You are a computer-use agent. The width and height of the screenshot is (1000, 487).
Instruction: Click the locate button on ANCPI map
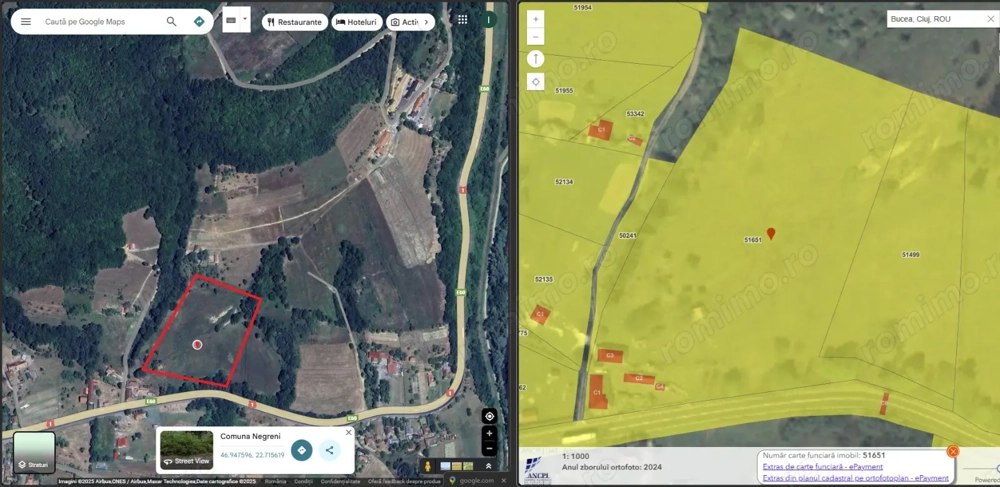[536, 82]
